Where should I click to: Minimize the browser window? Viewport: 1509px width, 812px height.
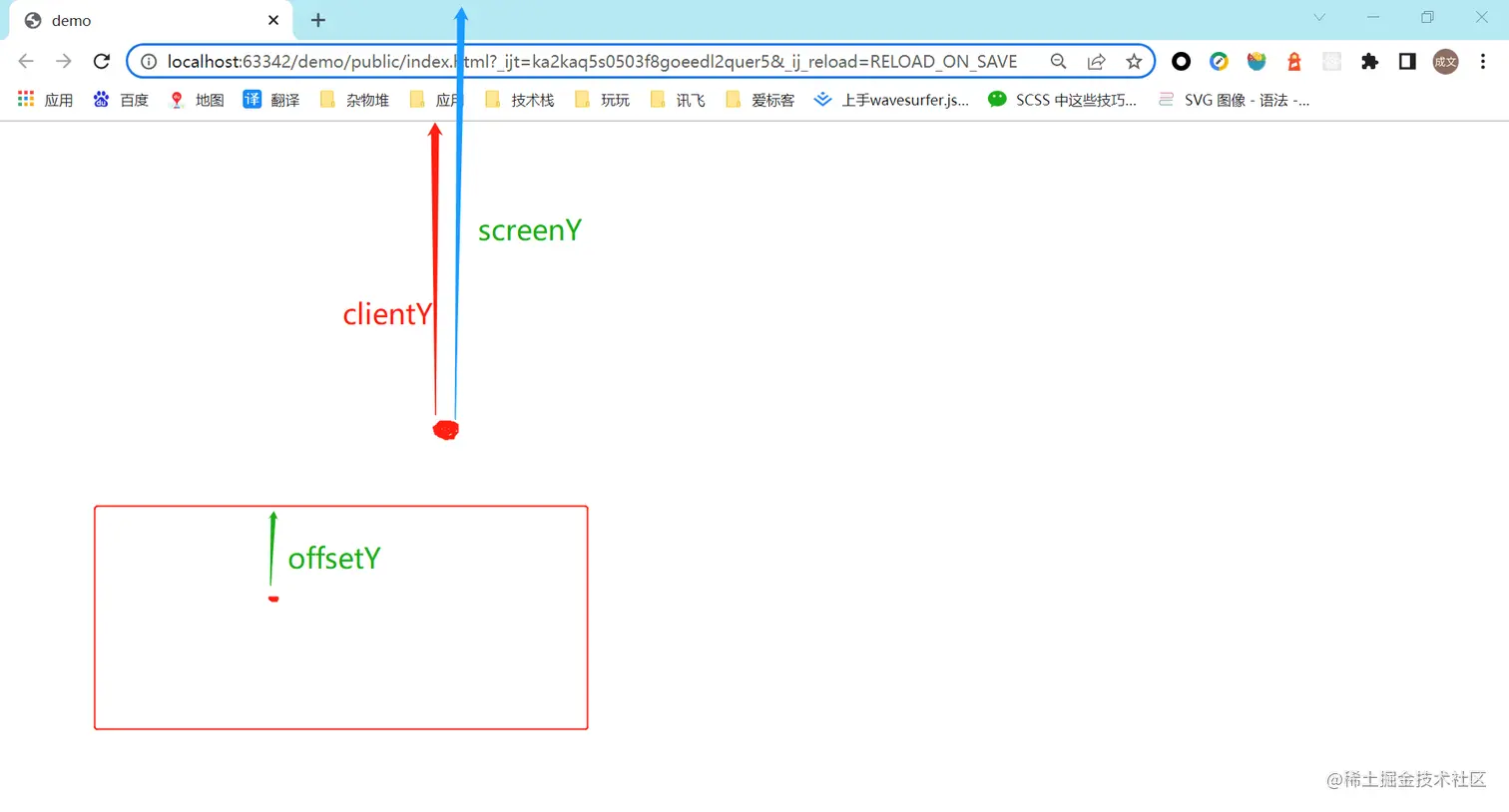click(1373, 17)
